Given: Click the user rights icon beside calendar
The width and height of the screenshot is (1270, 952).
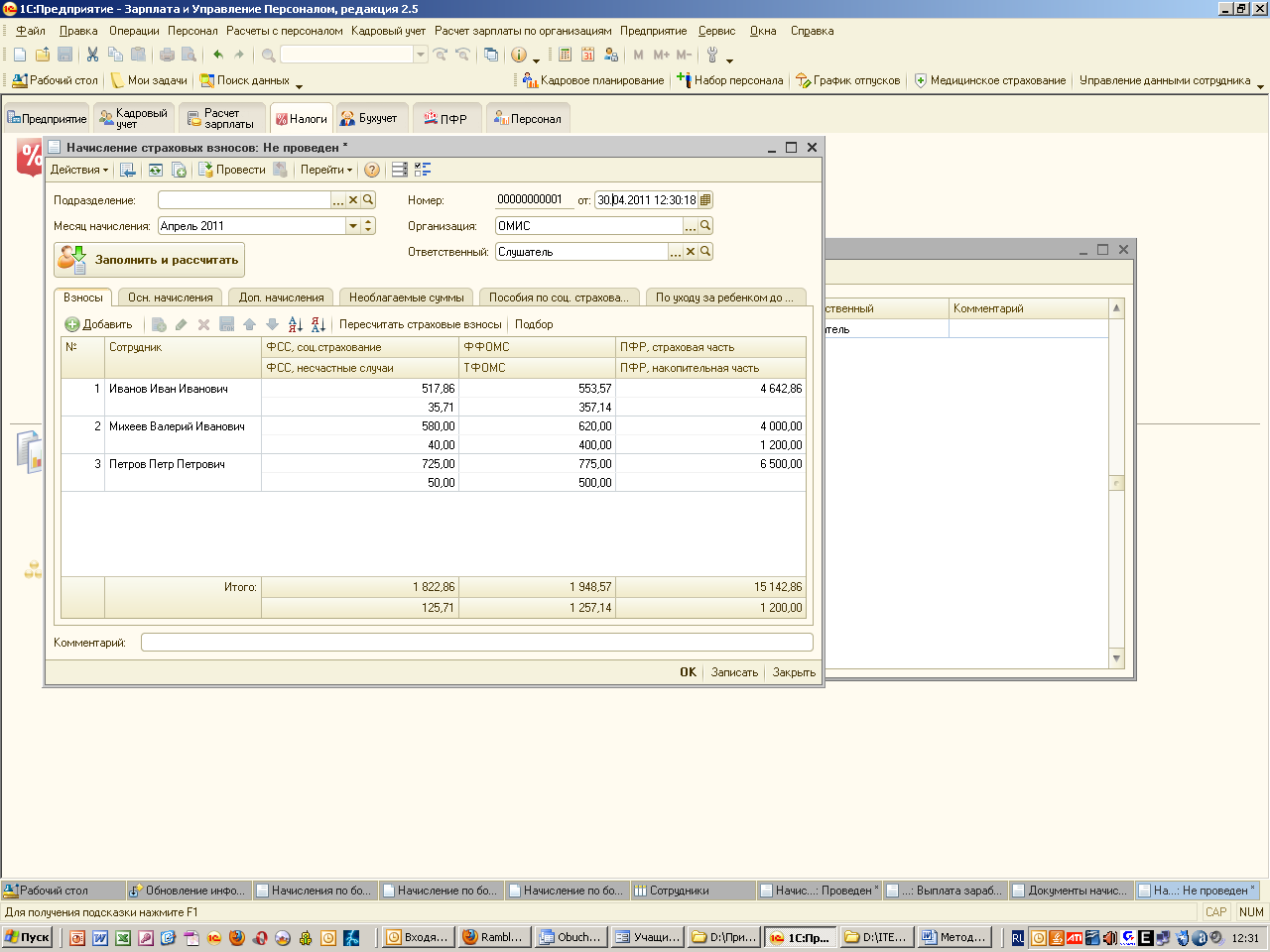Looking at the screenshot, I should point(610,55).
